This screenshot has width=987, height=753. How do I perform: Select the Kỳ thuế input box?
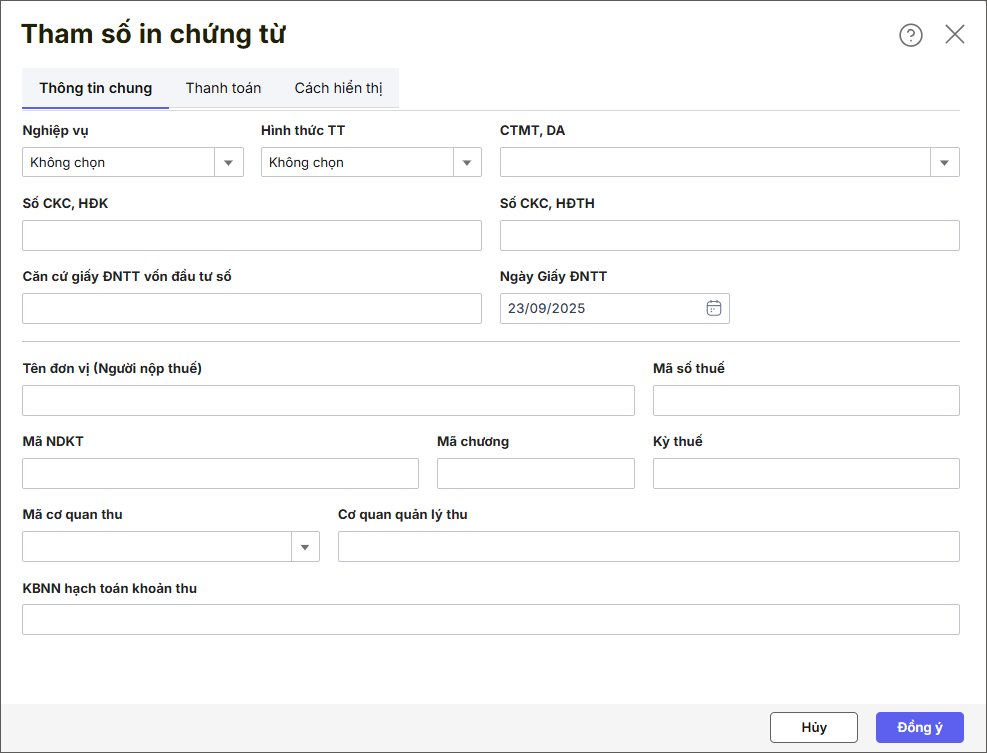(806, 473)
